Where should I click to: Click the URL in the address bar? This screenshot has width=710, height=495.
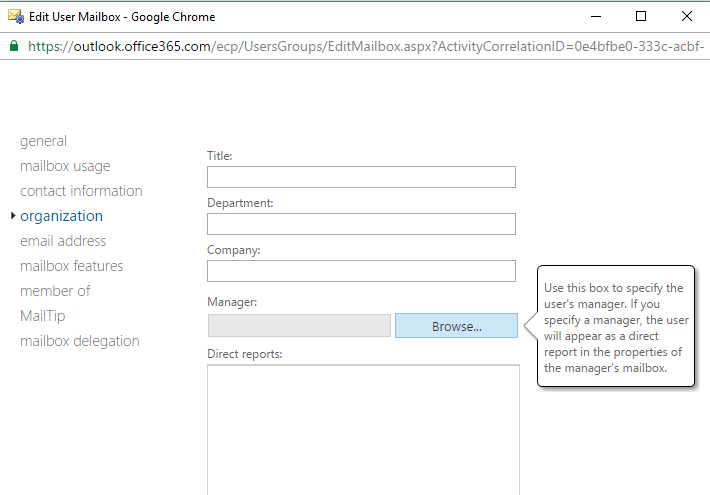[360, 46]
